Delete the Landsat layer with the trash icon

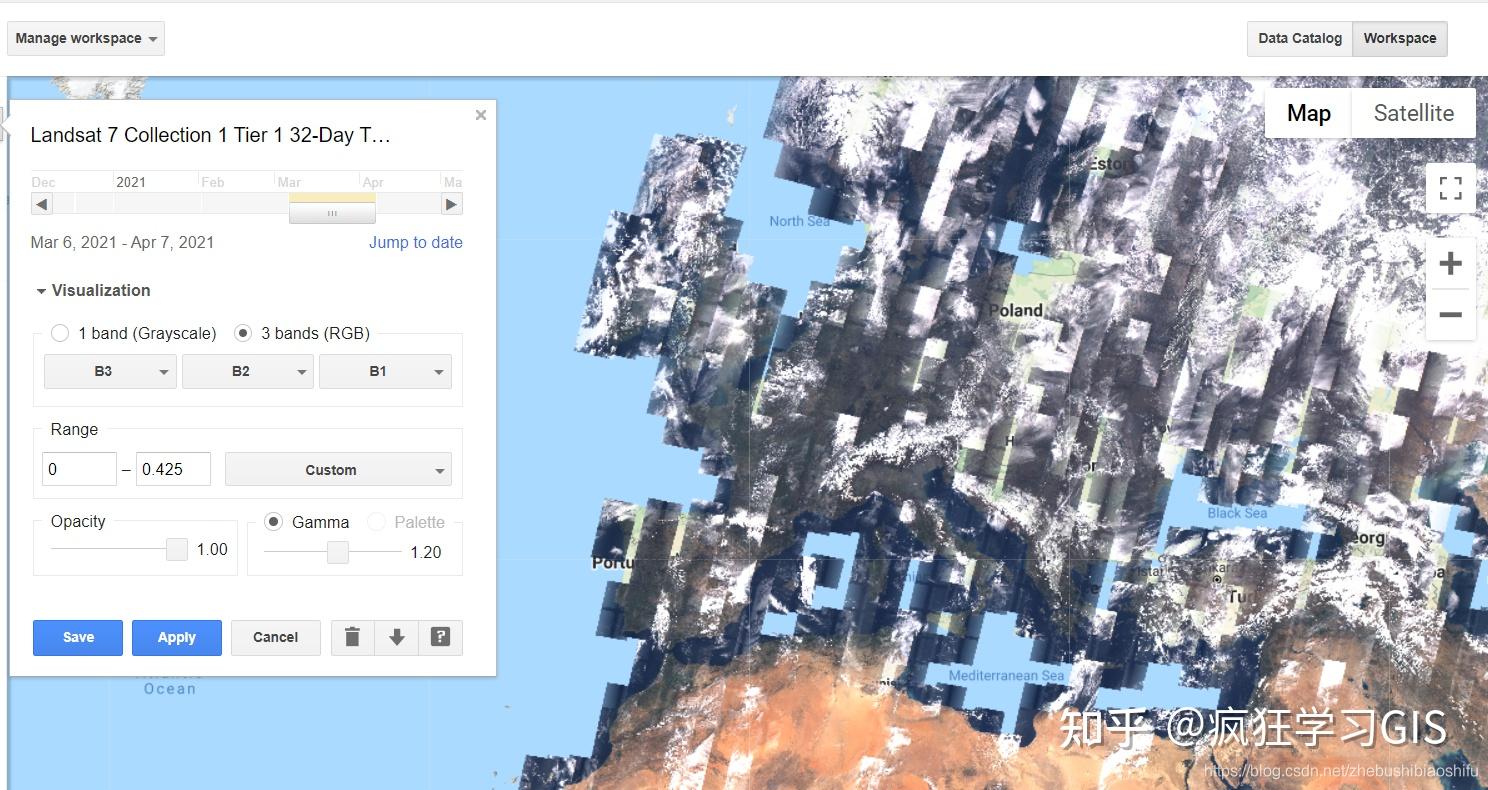point(352,637)
